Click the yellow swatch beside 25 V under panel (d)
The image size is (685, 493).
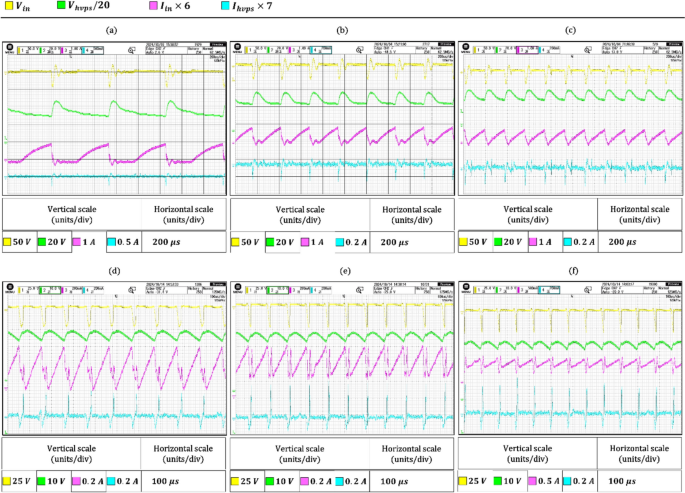click(7, 481)
